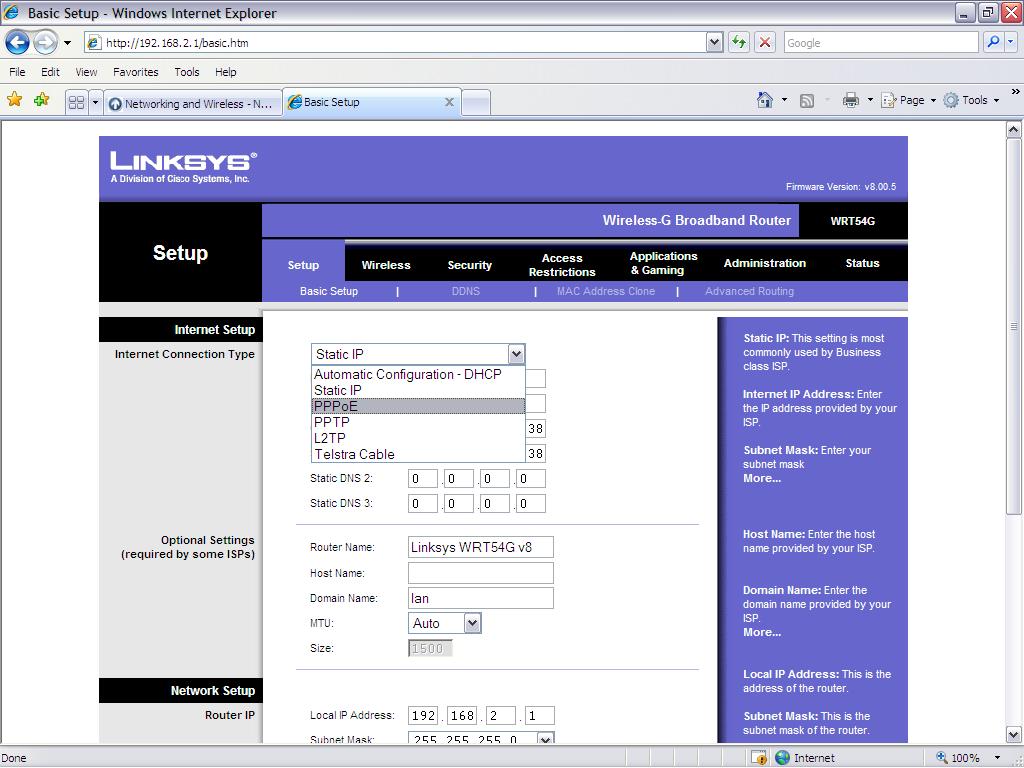Click More... link under Domain Name help
This screenshot has height=768, width=1024.
(x=761, y=632)
